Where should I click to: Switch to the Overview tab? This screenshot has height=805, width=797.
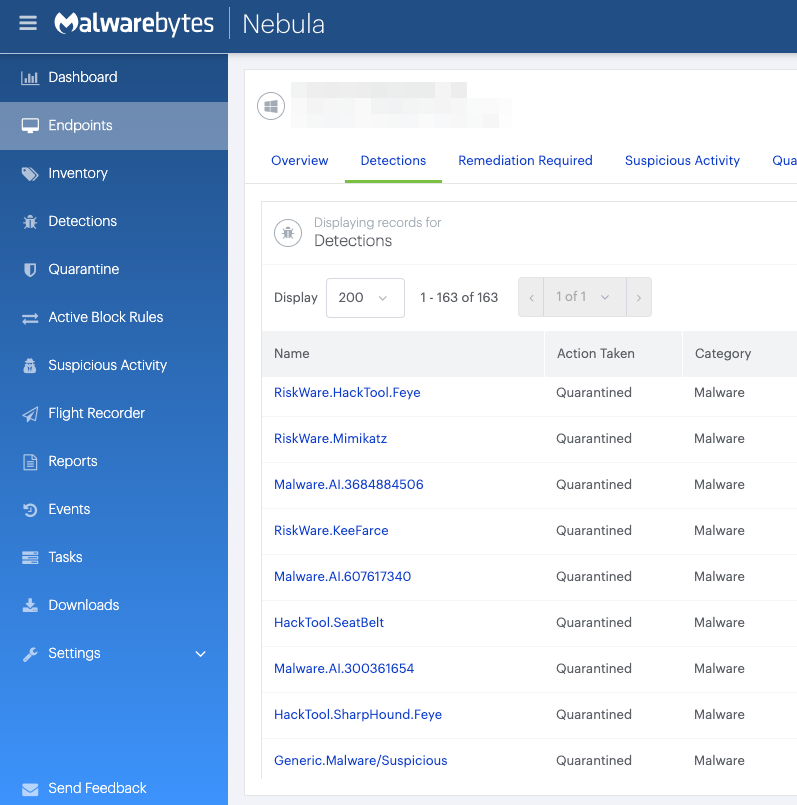(299, 161)
